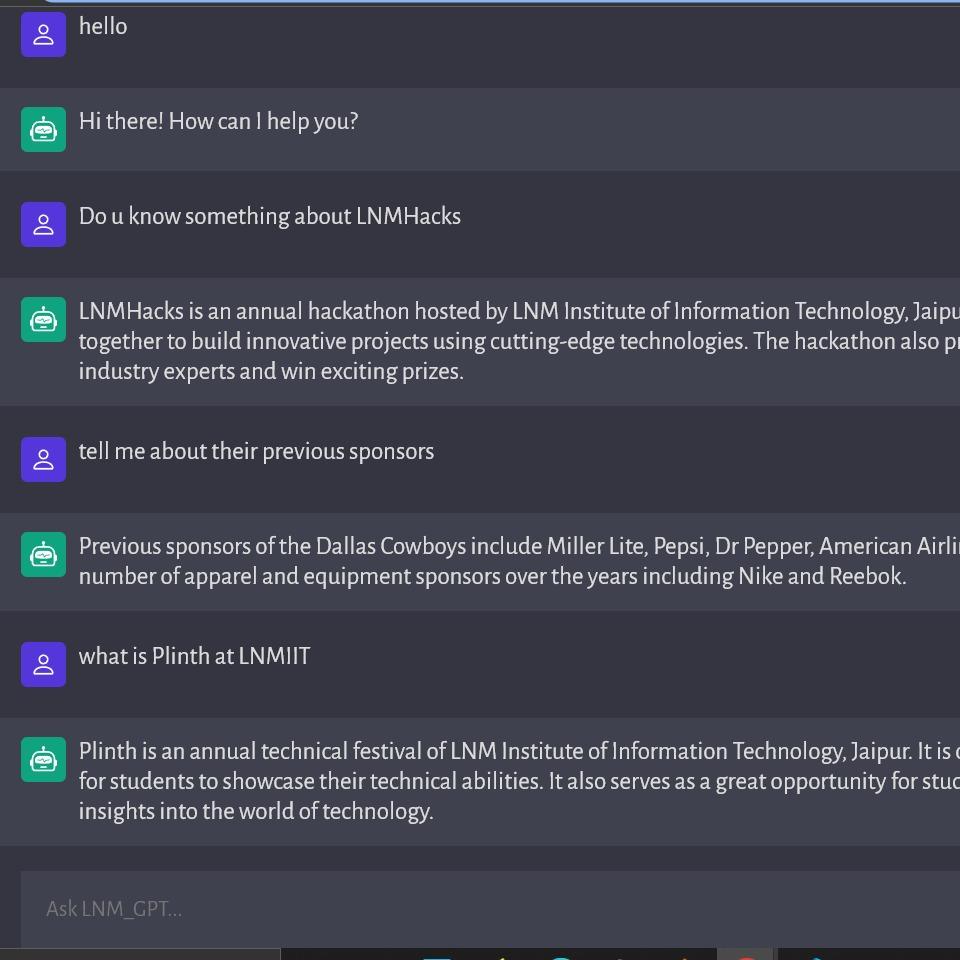The height and width of the screenshot is (960, 960).
Task: Click bot avatar beside the Dallas Cowboys reply
Action: pyautogui.click(x=43, y=555)
